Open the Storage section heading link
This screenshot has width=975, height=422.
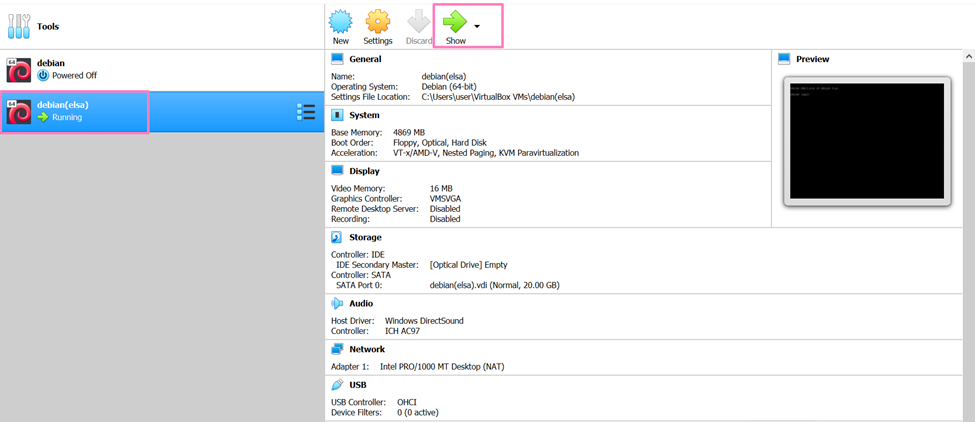[366, 237]
